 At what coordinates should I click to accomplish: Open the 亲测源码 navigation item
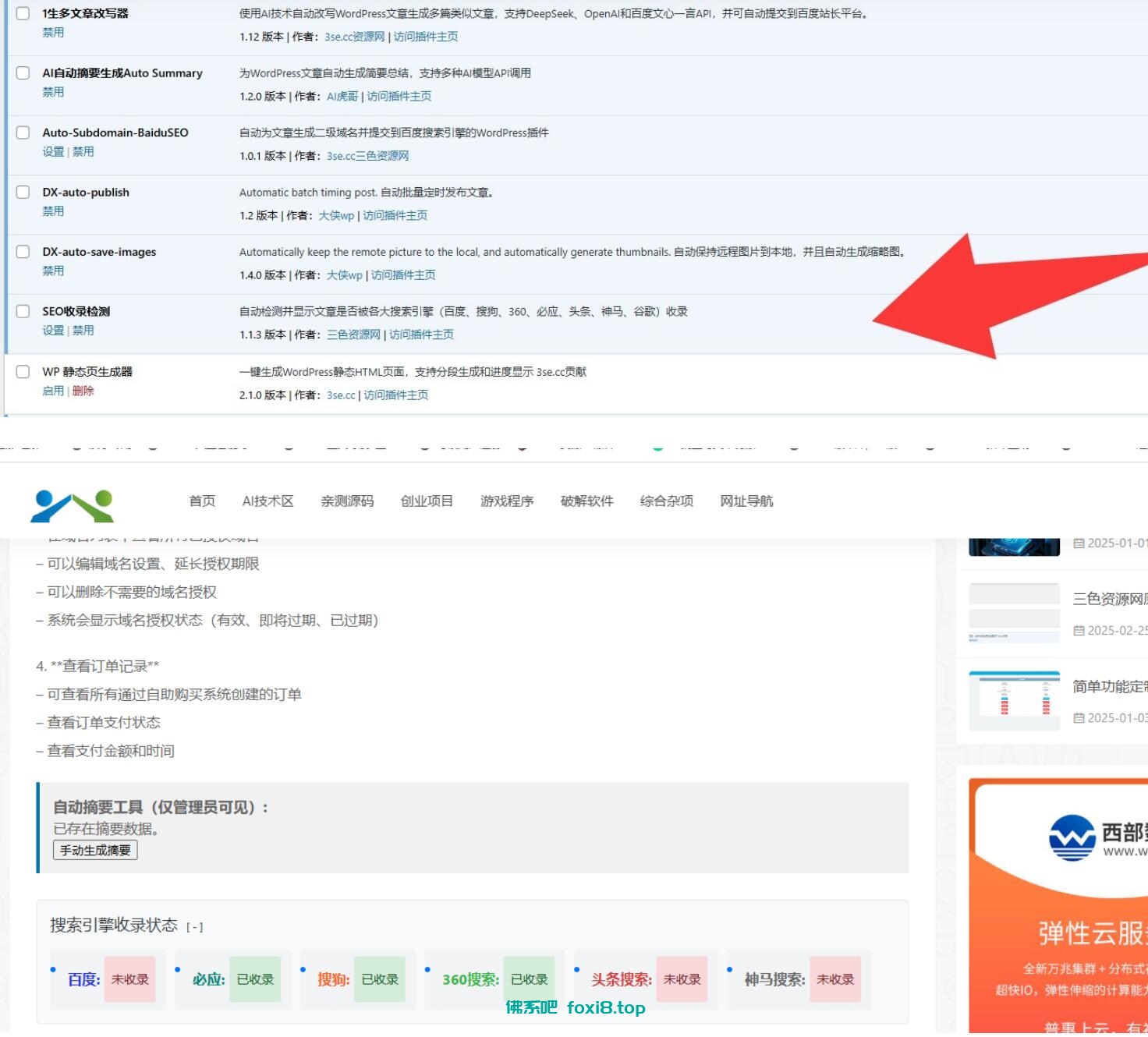click(347, 501)
